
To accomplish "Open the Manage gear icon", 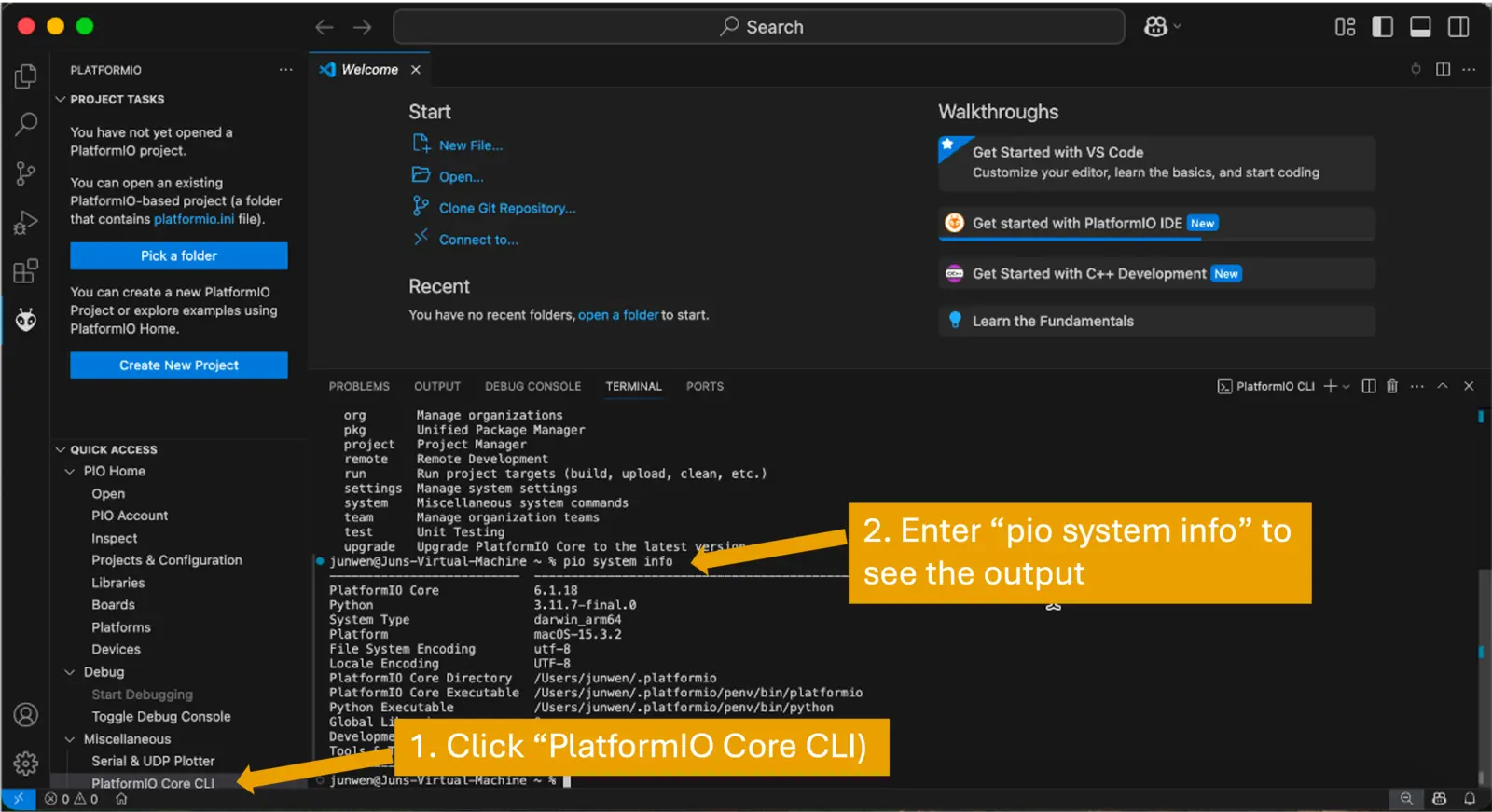I will [26, 764].
